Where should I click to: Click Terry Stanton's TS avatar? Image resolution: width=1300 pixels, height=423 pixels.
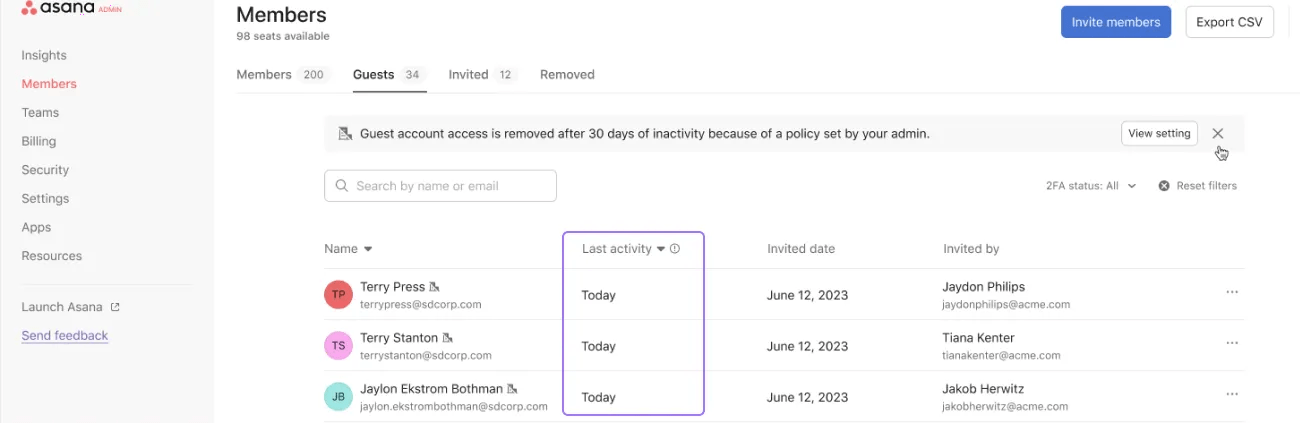coord(339,346)
